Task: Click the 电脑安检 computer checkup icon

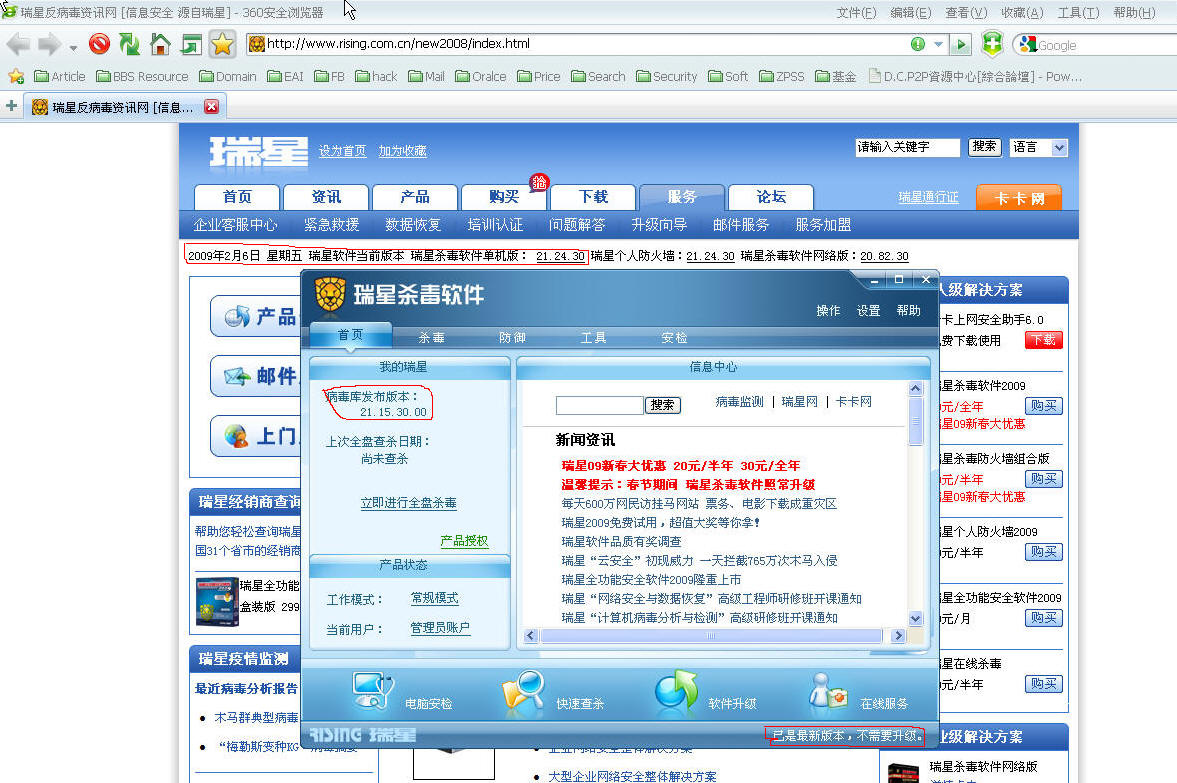Action: 373,690
